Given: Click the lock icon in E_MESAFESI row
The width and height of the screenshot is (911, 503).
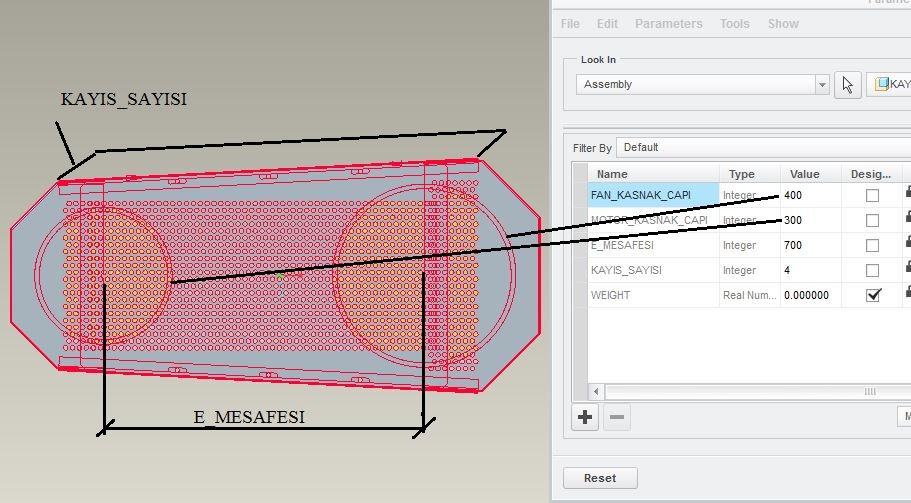Looking at the screenshot, I should (x=908, y=242).
